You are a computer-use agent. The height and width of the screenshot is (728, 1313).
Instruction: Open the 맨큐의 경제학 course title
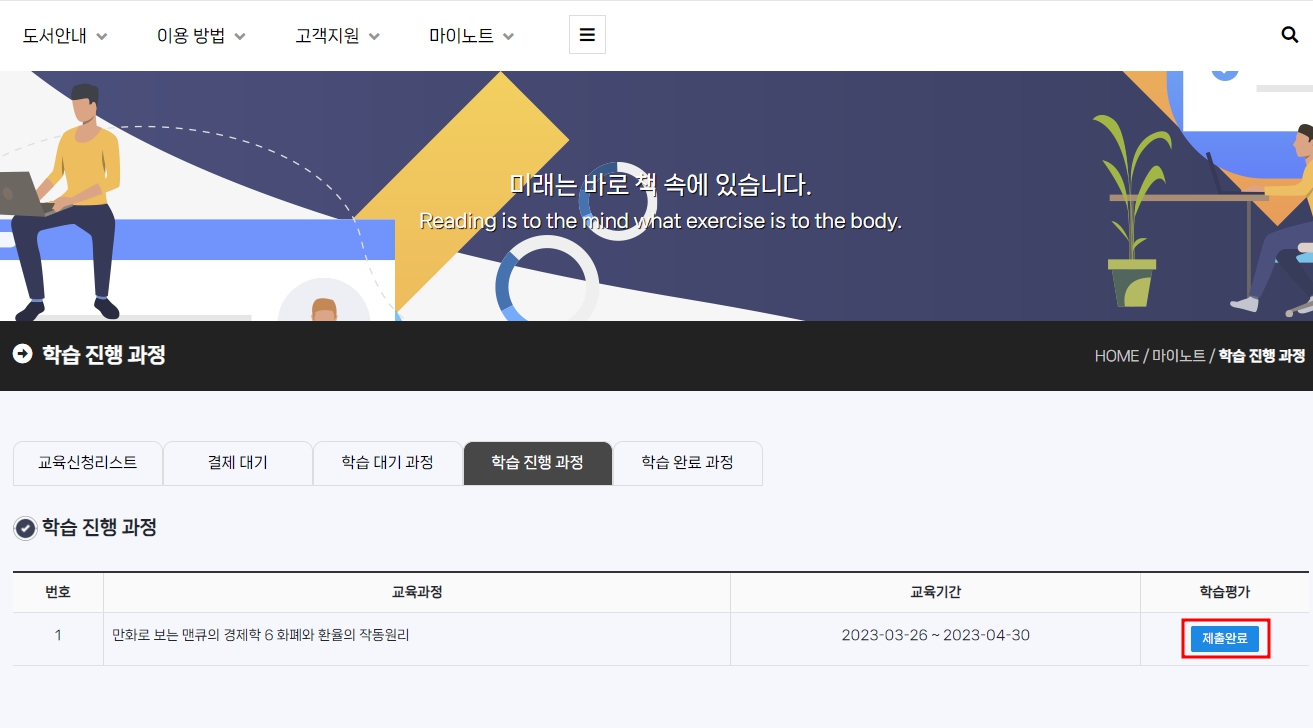click(x=261, y=635)
